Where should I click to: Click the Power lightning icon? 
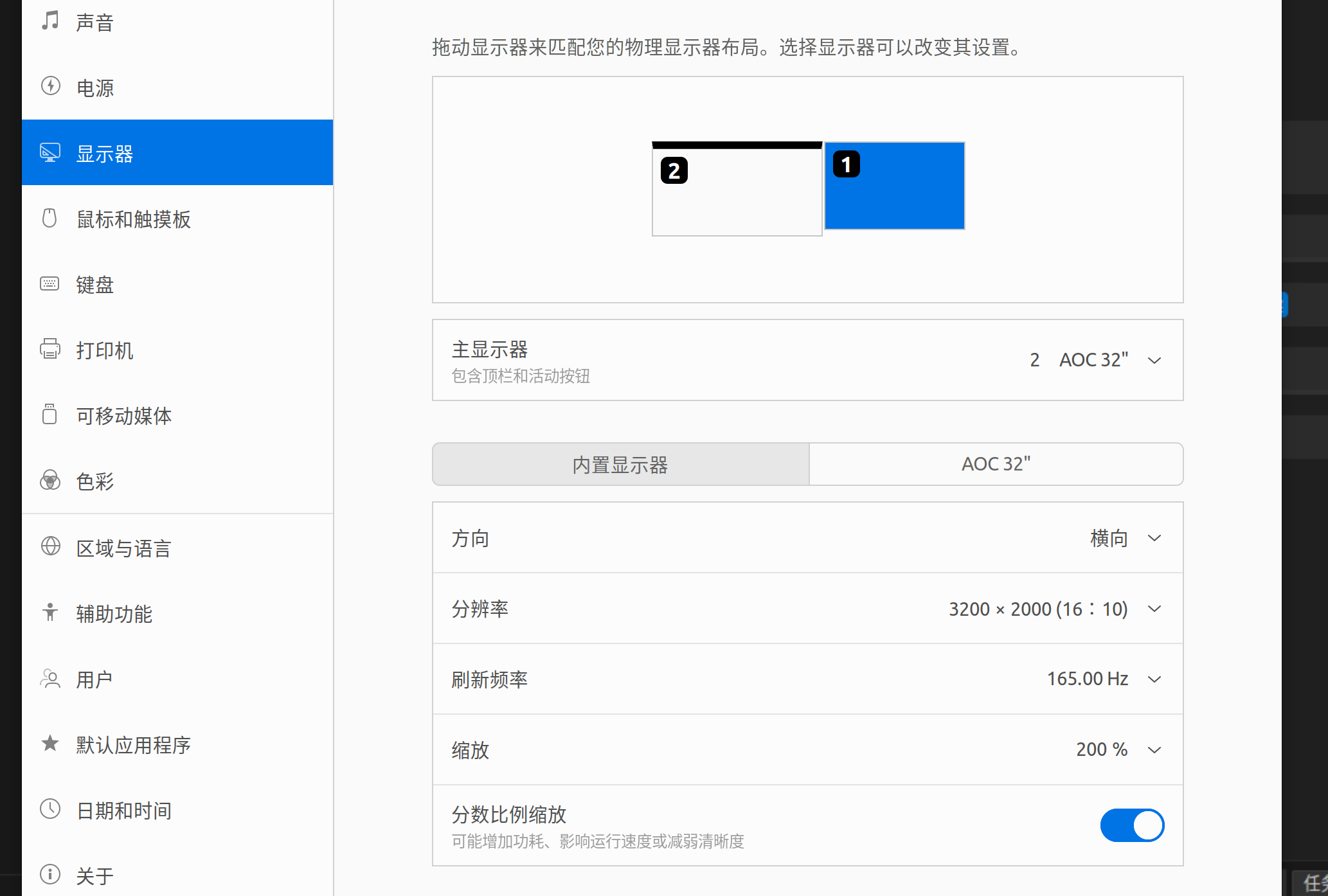pyautogui.click(x=50, y=86)
